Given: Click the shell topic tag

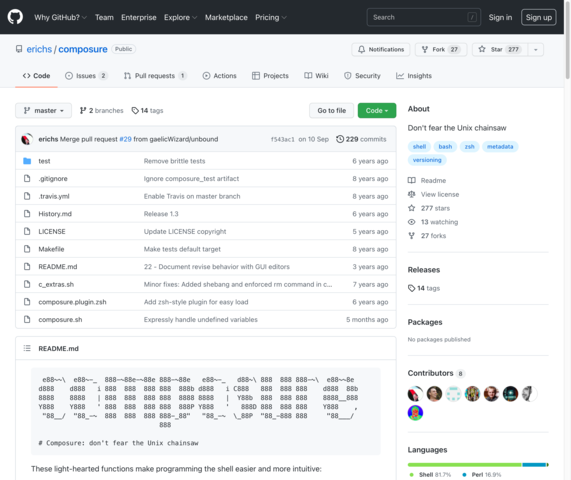Looking at the screenshot, I should (x=419, y=146).
